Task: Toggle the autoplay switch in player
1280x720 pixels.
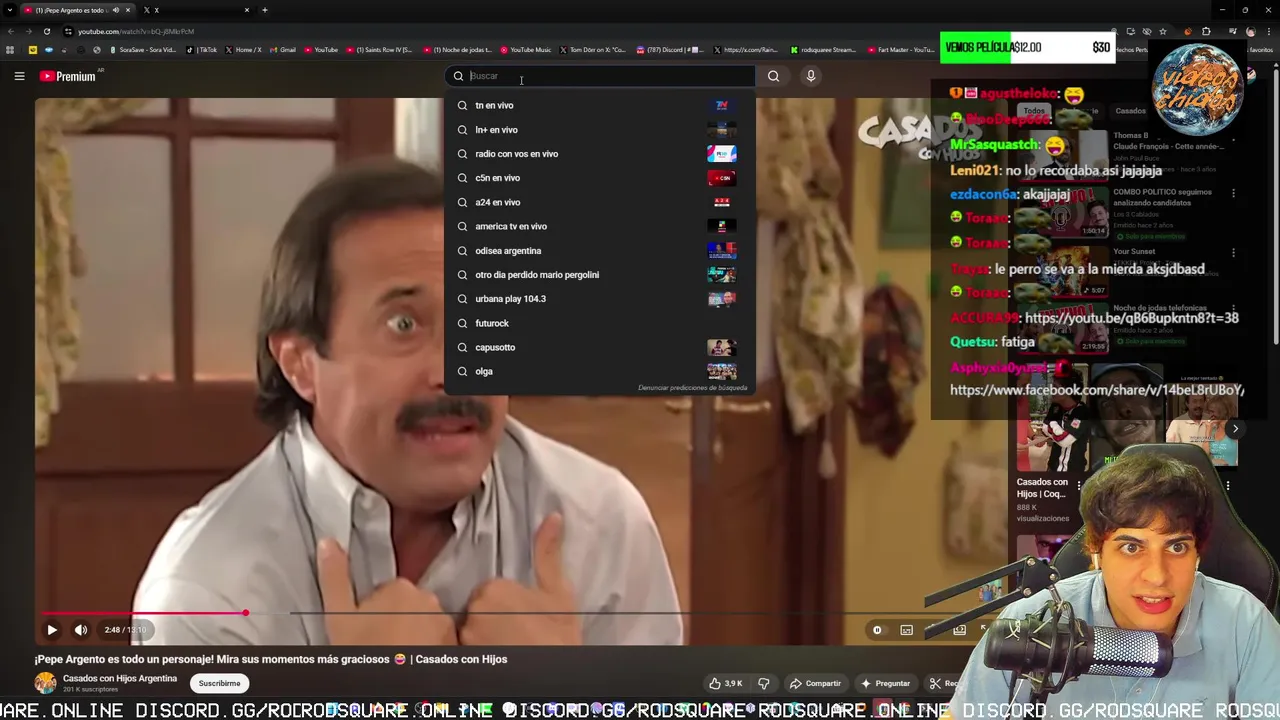Action: tap(877, 630)
